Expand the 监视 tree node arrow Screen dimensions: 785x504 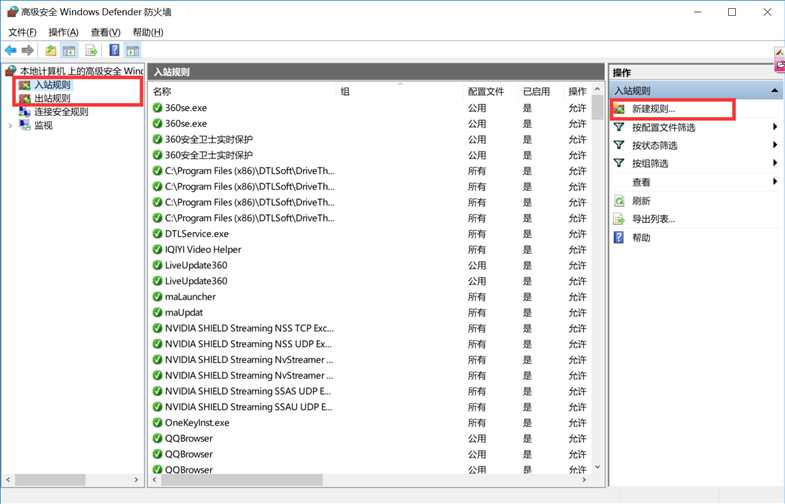[x=10, y=125]
